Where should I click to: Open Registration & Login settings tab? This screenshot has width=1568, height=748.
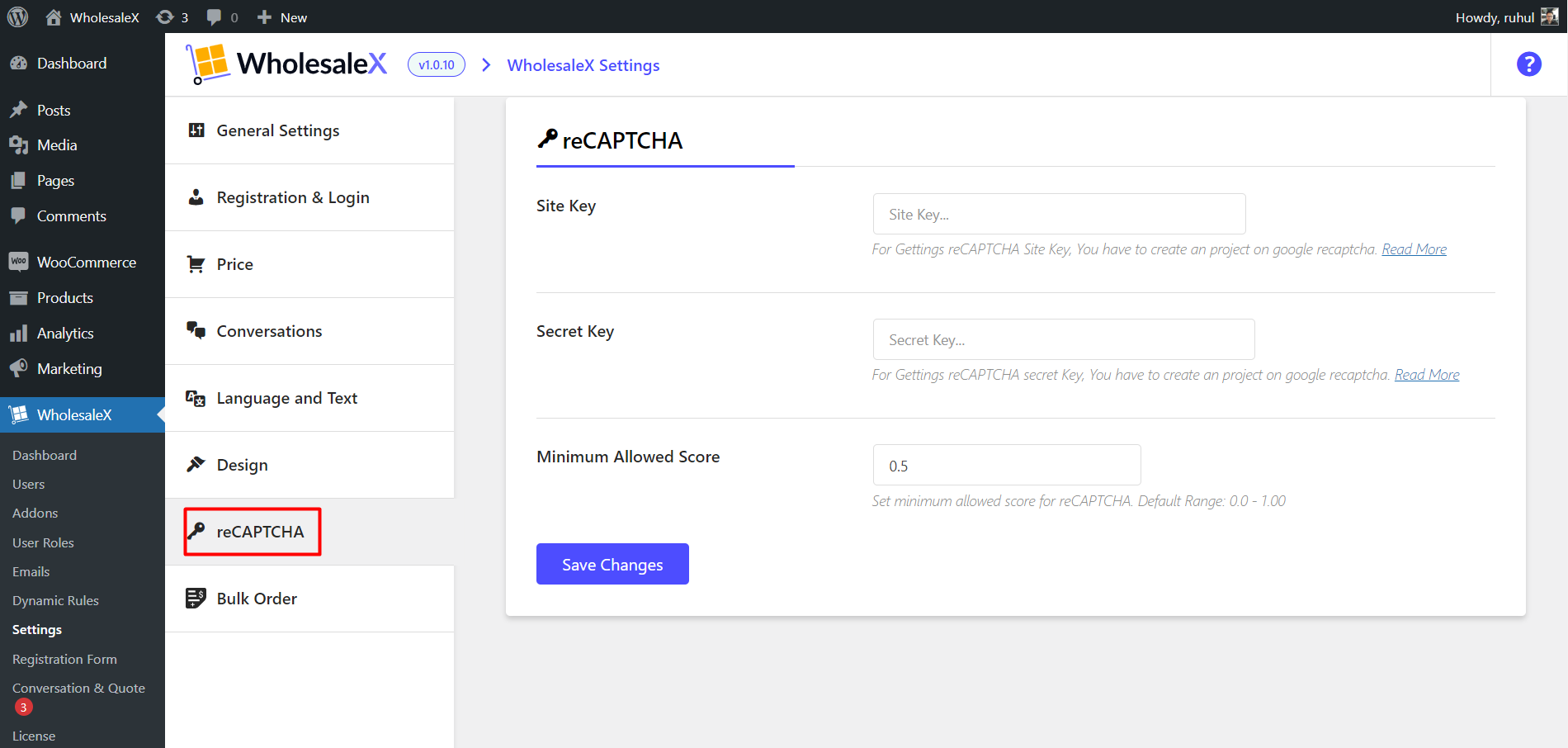(x=309, y=197)
